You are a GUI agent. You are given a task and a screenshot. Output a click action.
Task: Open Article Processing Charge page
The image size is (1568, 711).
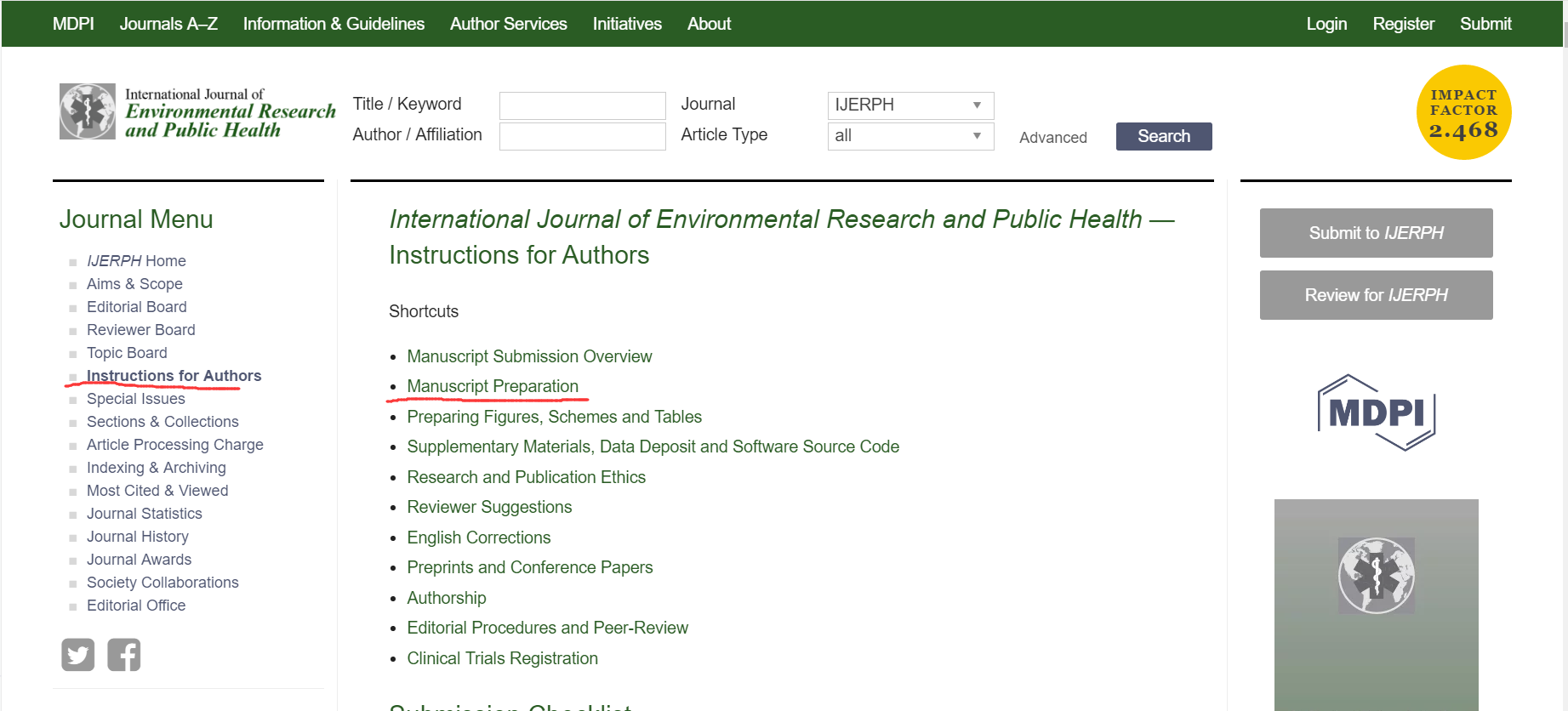pyautogui.click(x=175, y=445)
